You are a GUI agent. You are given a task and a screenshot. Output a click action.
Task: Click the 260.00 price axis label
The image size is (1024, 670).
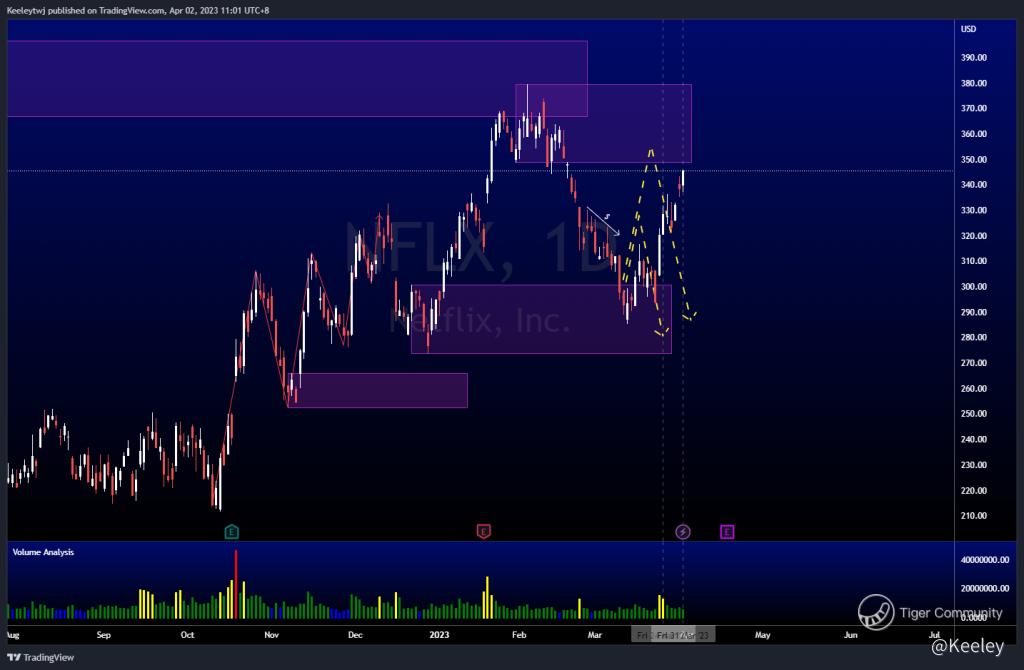click(974, 389)
